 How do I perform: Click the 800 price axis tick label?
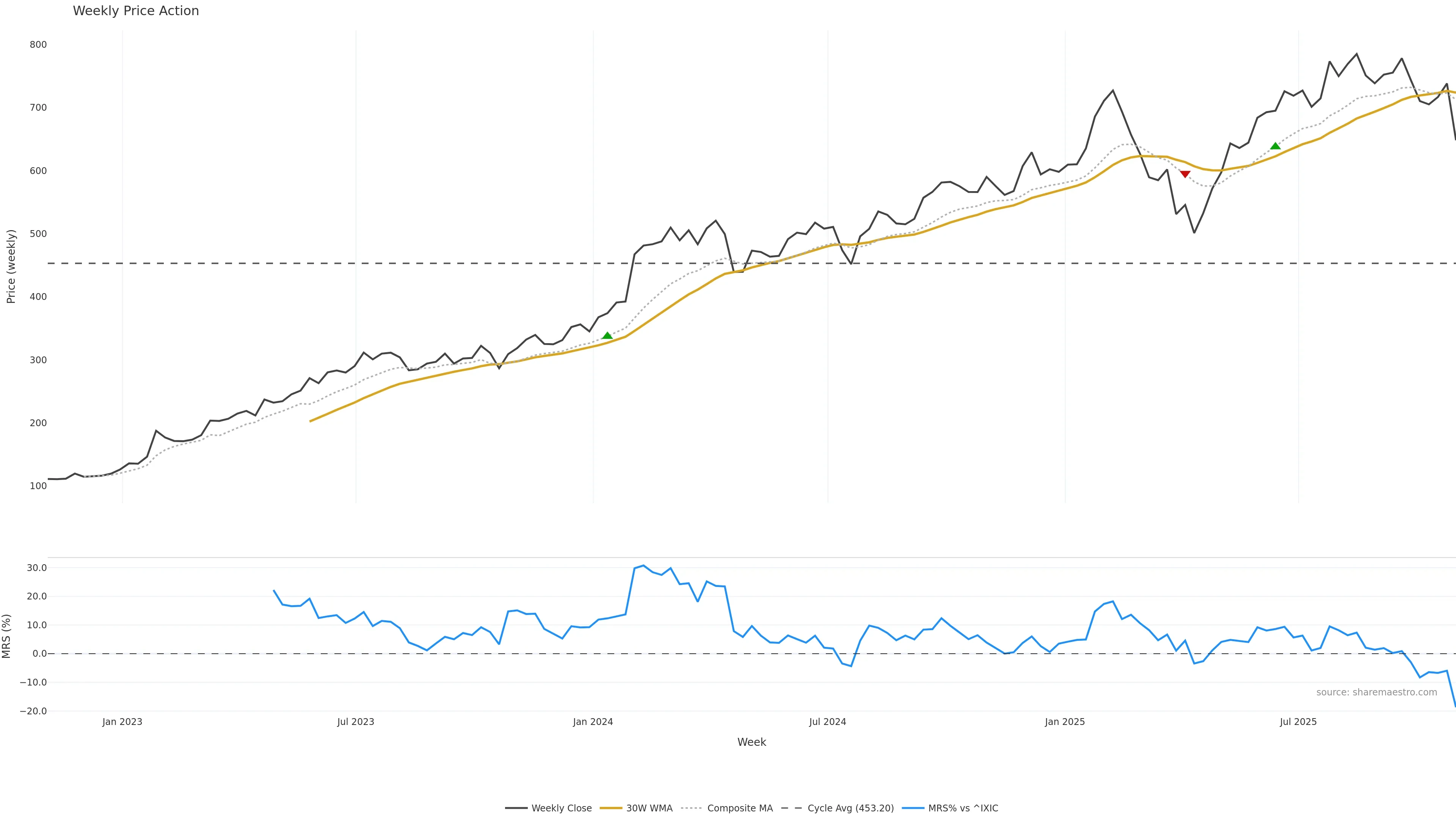pos(38,45)
